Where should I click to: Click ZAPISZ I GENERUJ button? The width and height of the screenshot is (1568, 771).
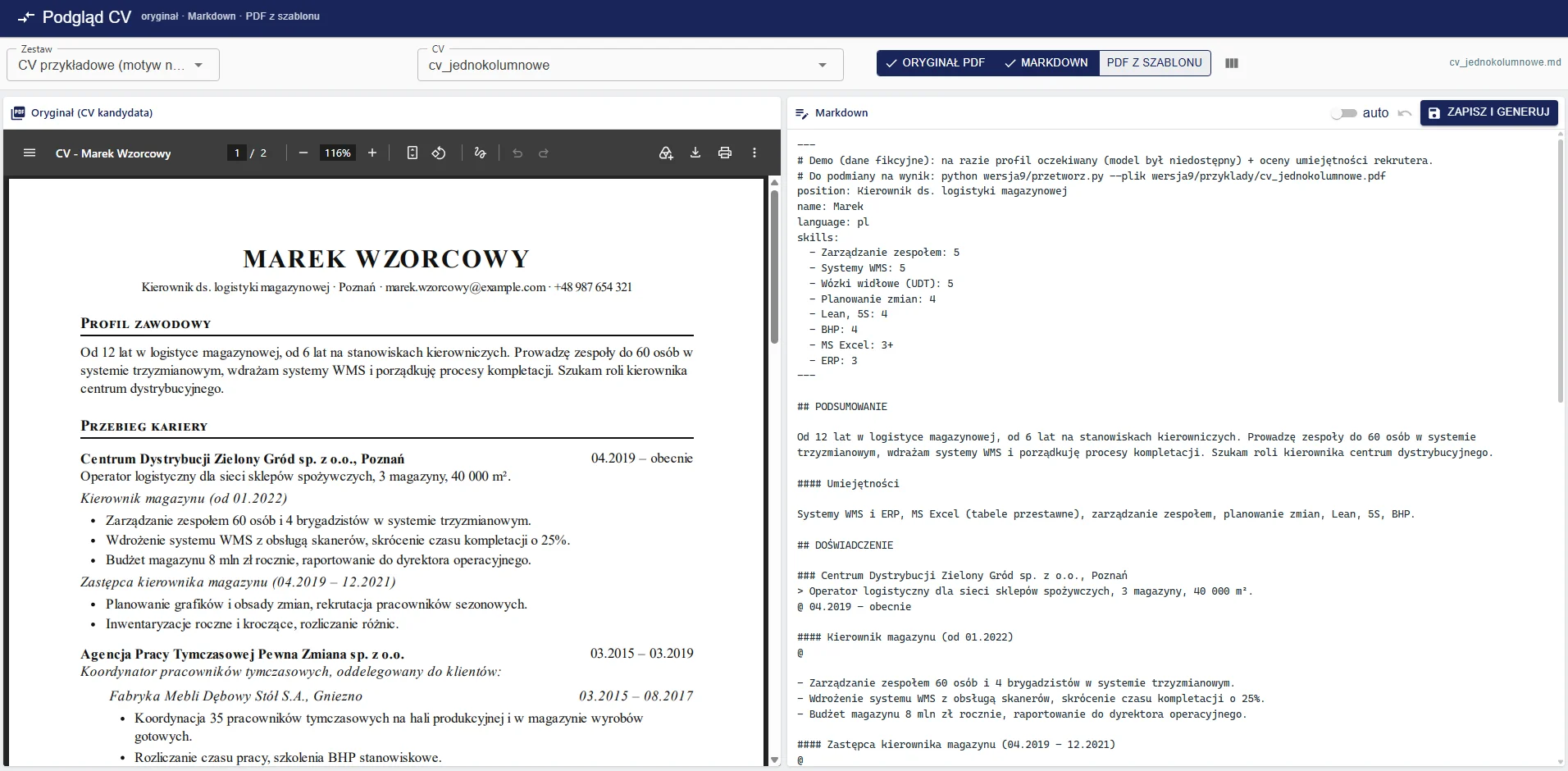[x=1489, y=112]
